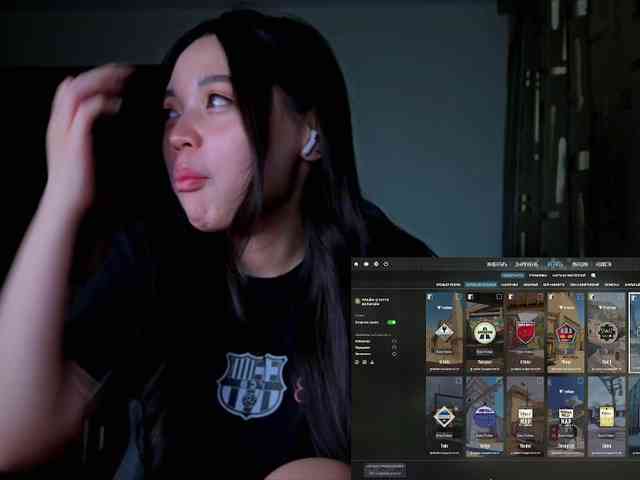
Task: Toggle the green switch in left panel
Action: point(391,322)
